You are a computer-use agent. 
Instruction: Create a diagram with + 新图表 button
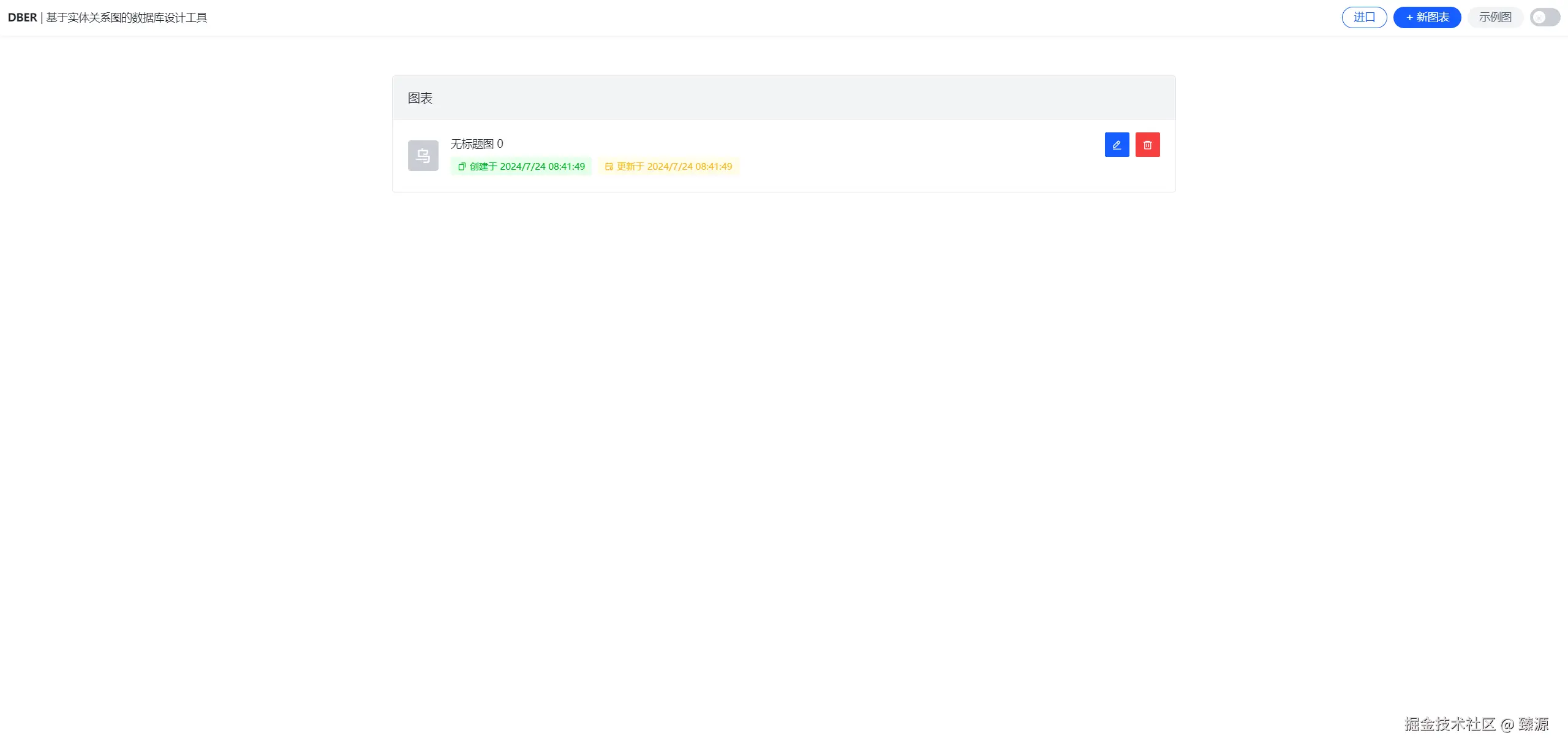[x=1427, y=17]
